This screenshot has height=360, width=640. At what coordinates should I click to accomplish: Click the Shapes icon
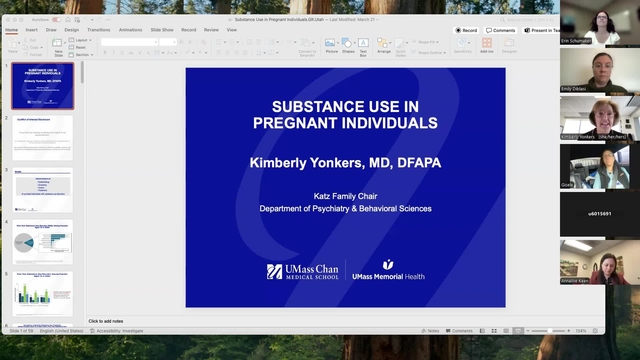[x=347, y=42]
